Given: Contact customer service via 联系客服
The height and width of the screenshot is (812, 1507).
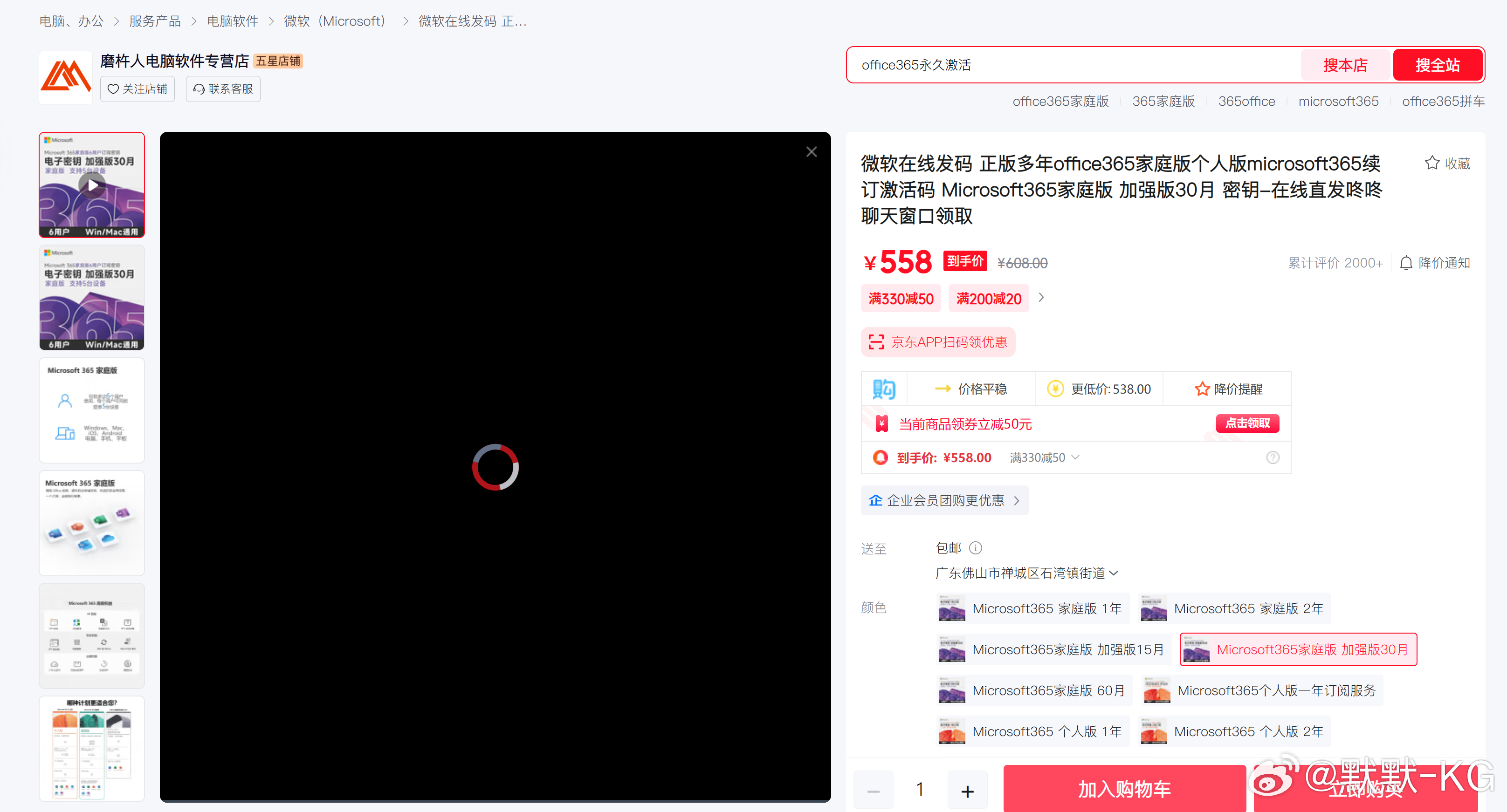Looking at the screenshot, I should [223, 89].
